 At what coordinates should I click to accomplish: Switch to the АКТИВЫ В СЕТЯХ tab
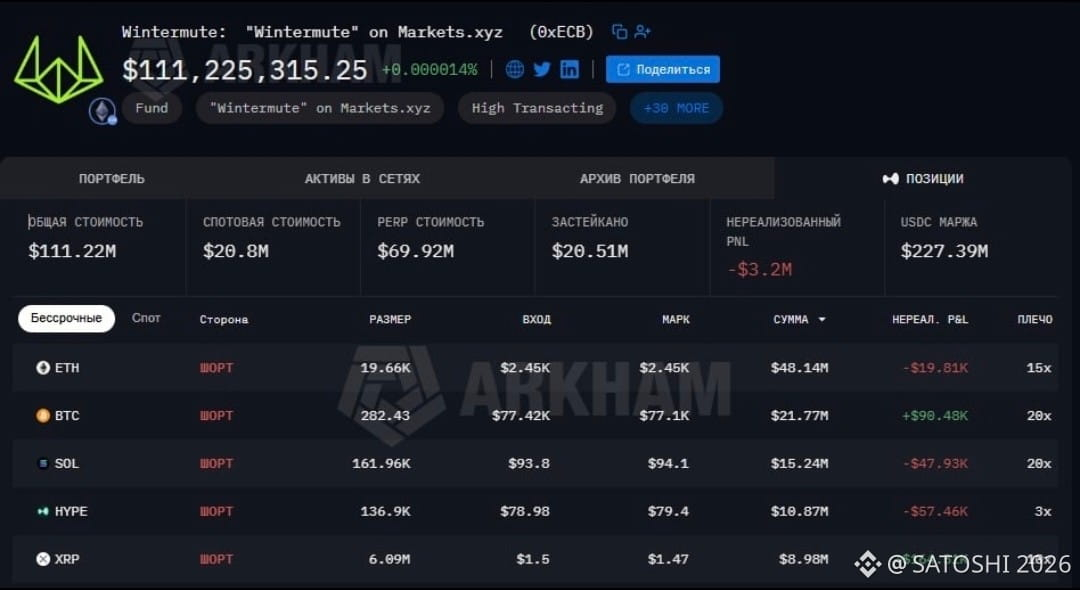coord(362,178)
